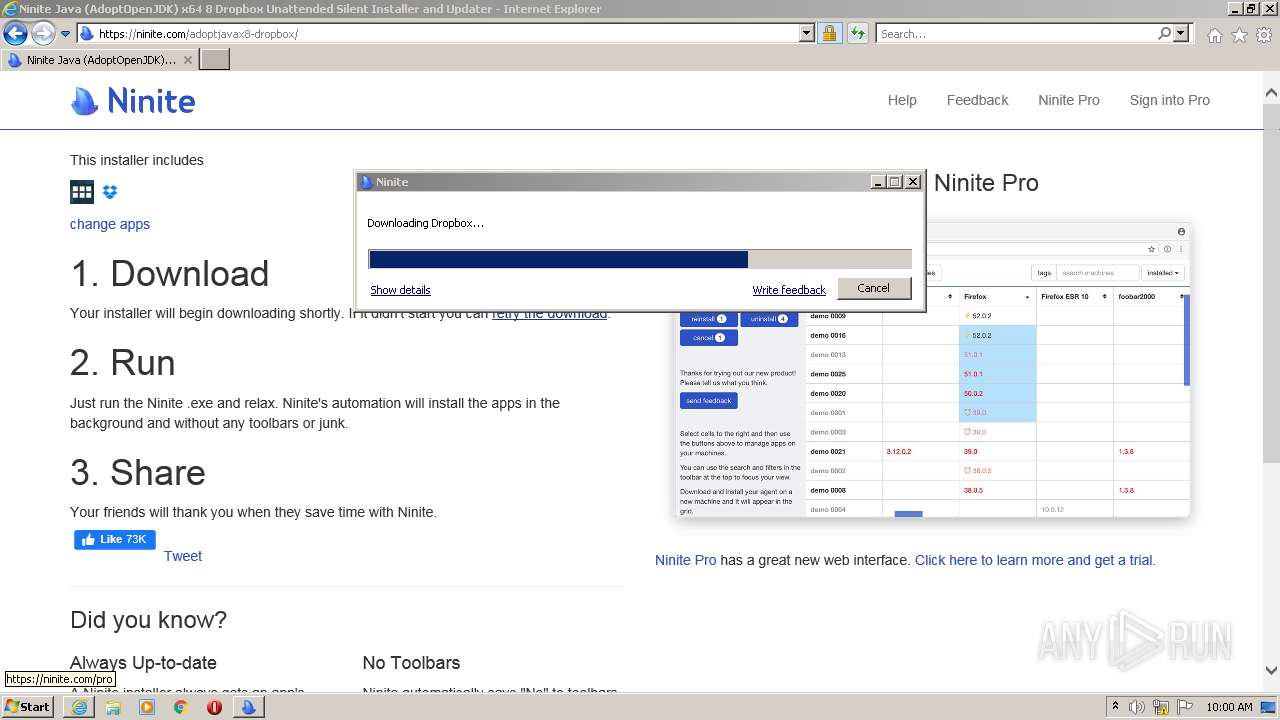
Task: Expand the address bar autocomplete dropdown
Action: point(807,34)
